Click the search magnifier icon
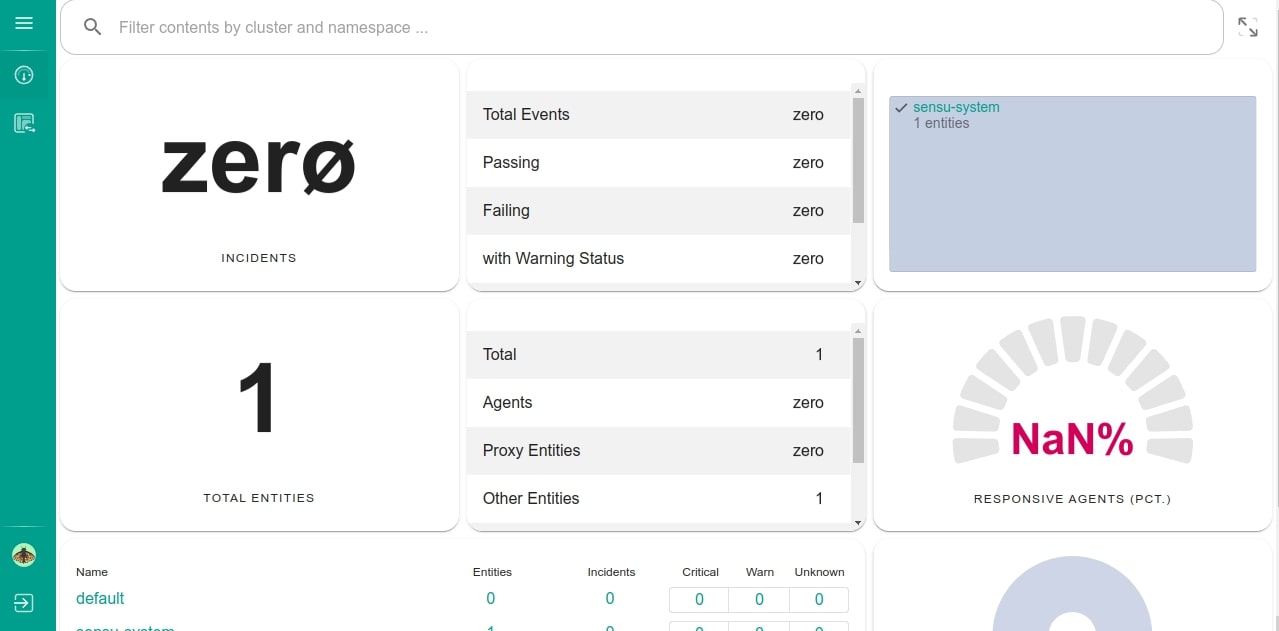This screenshot has height=631, width=1279. point(92,27)
